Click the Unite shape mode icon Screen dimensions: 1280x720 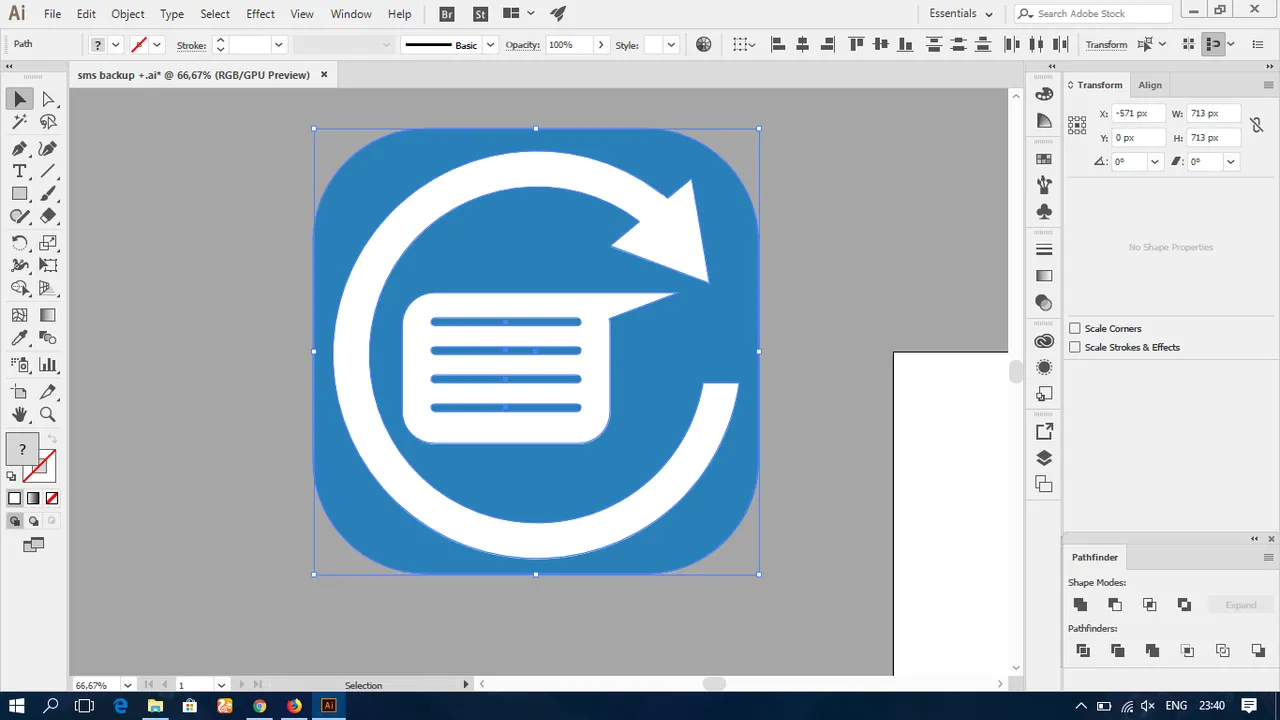coord(1080,605)
